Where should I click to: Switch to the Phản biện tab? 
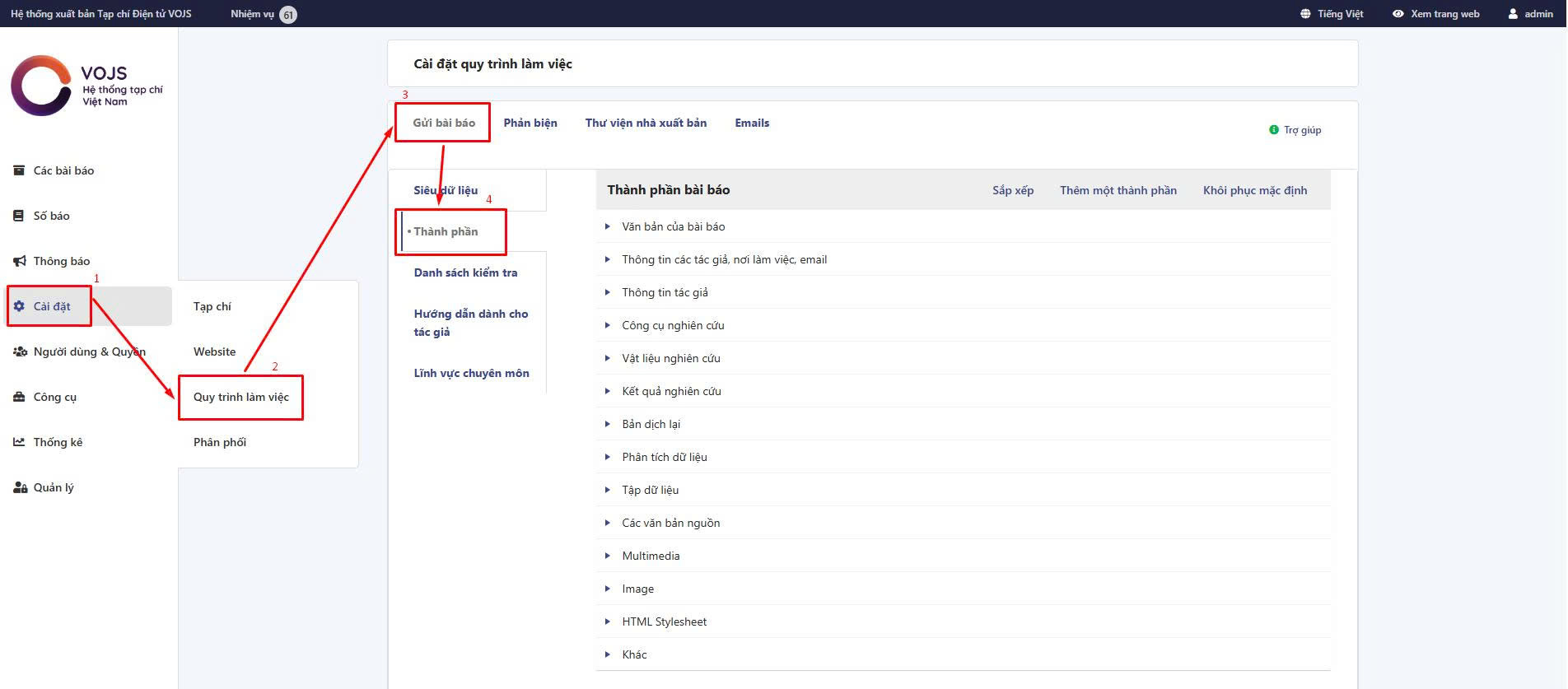point(530,123)
